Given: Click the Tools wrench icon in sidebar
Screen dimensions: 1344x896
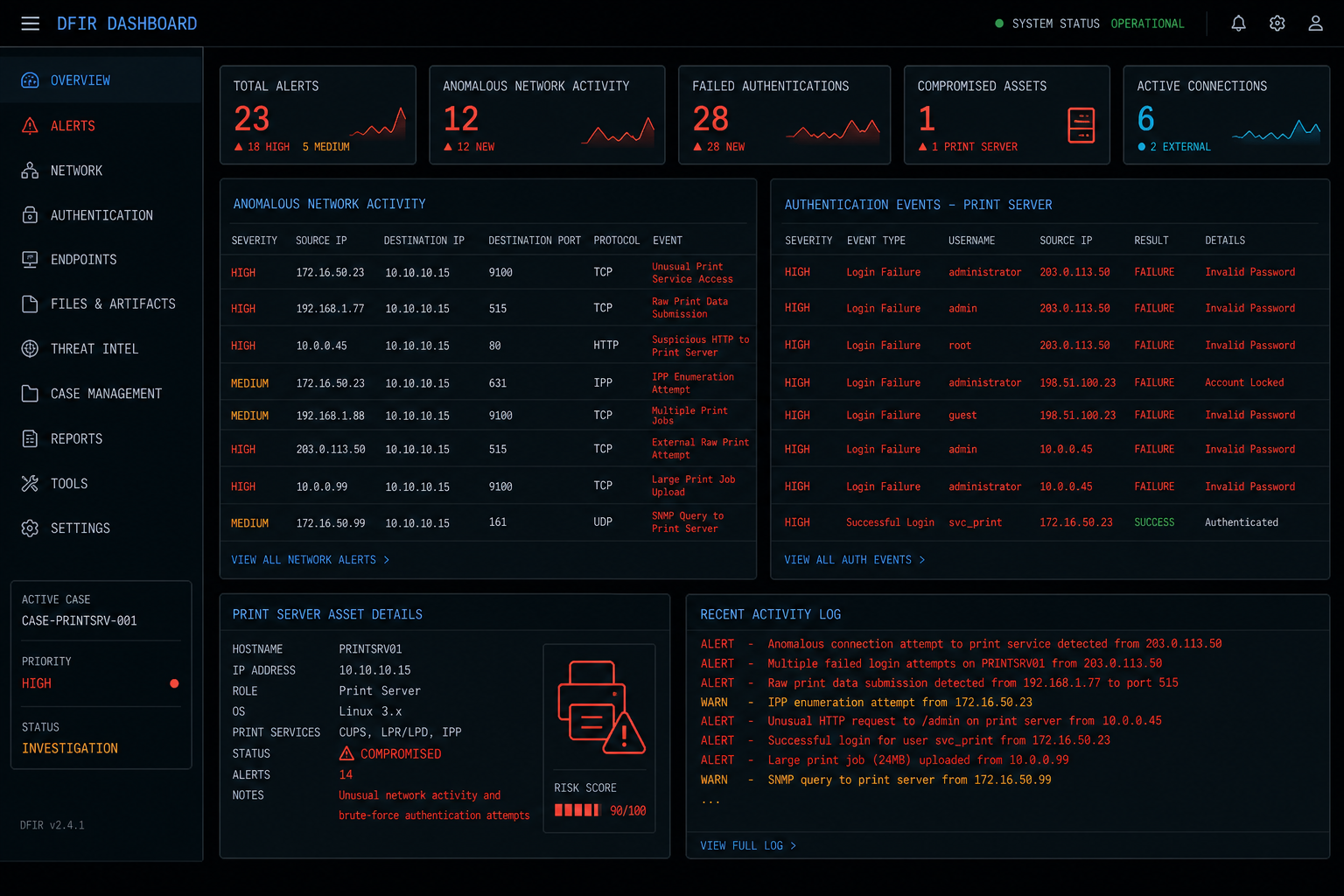Looking at the screenshot, I should [x=30, y=484].
